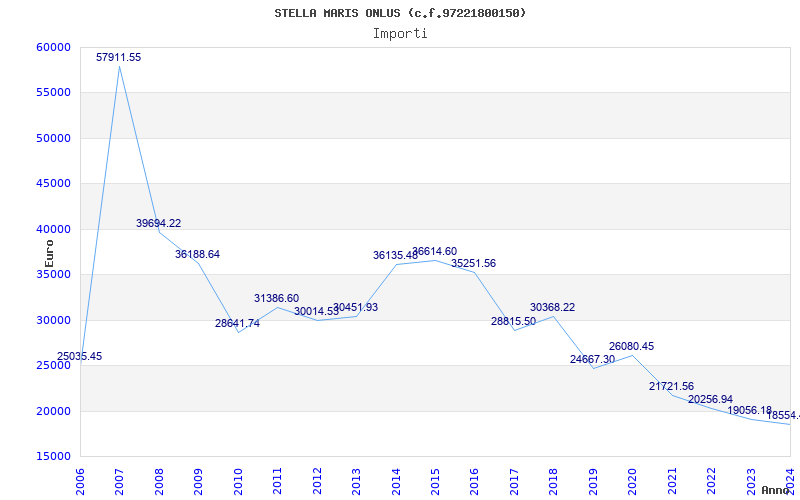The width and height of the screenshot is (800, 500).
Task: Select the 35251.56 data label
Action: (473, 264)
